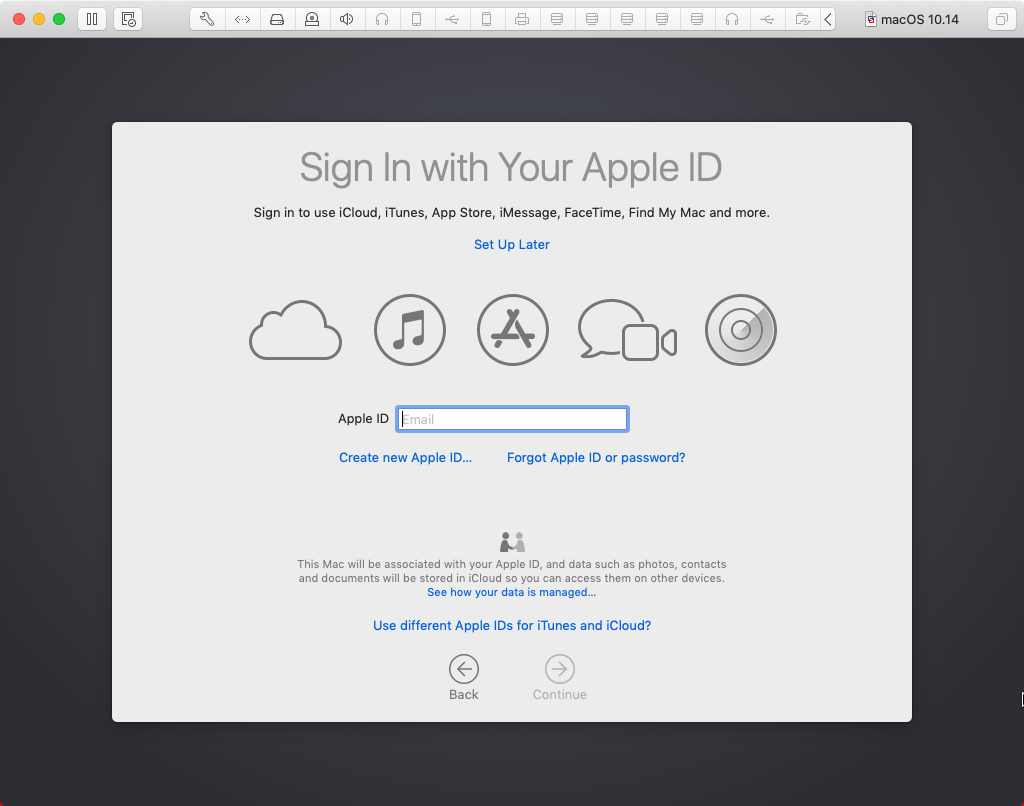This screenshot has height=806, width=1024.
Task: Select the iTunes music note icon
Action: (409, 330)
